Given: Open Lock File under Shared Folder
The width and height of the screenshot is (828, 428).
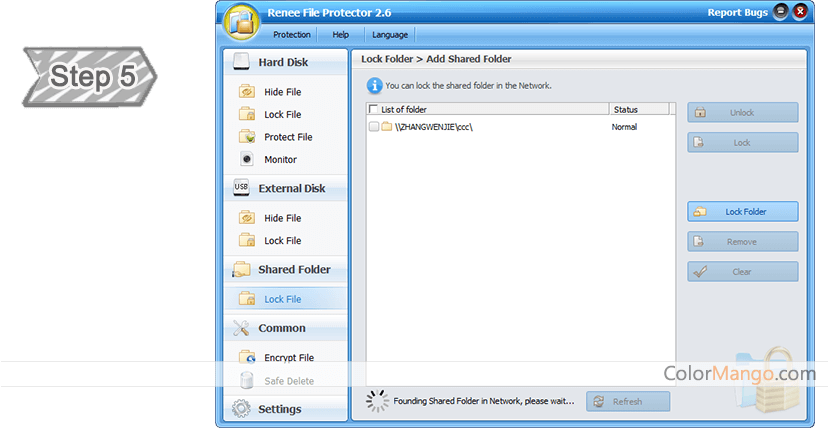Looking at the screenshot, I should coord(282,299).
